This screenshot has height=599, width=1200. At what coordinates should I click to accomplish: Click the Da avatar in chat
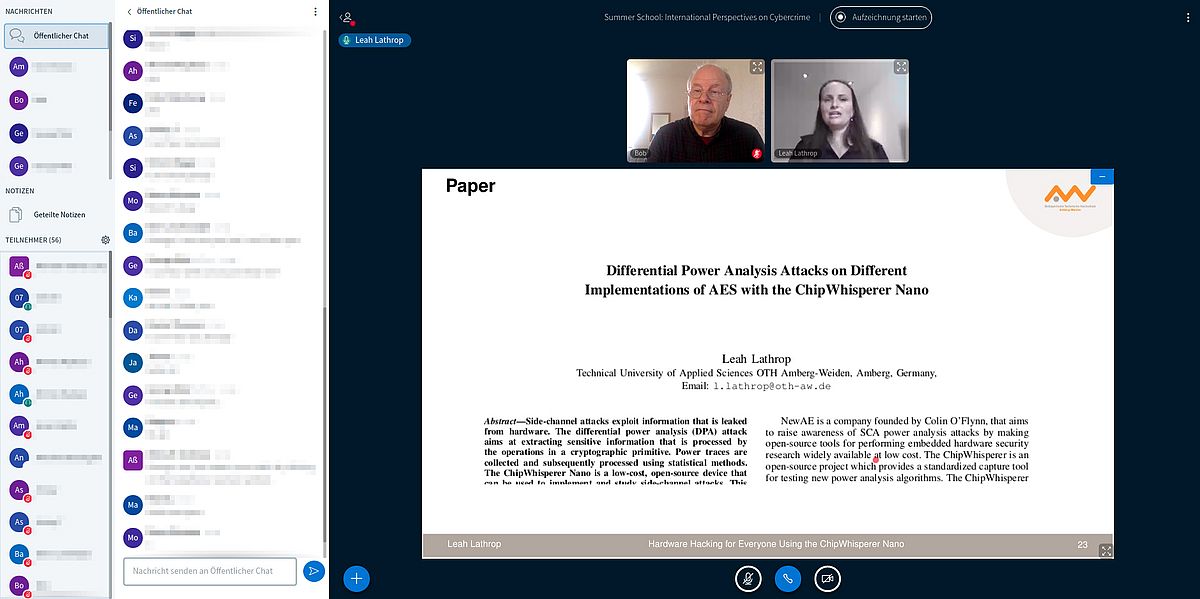[132, 329]
